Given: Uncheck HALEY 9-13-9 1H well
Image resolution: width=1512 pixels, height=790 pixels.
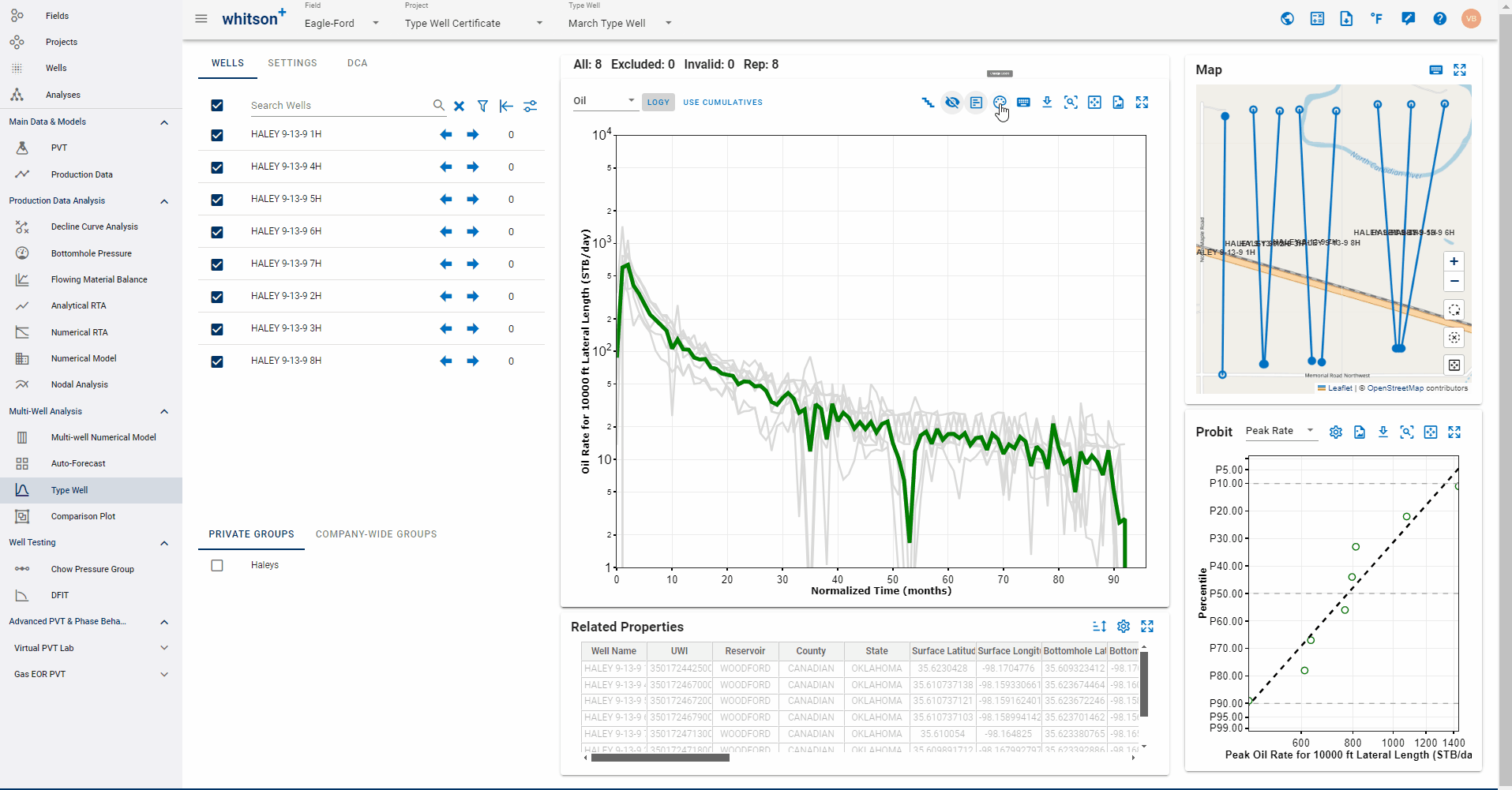Looking at the screenshot, I should point(217,135).
